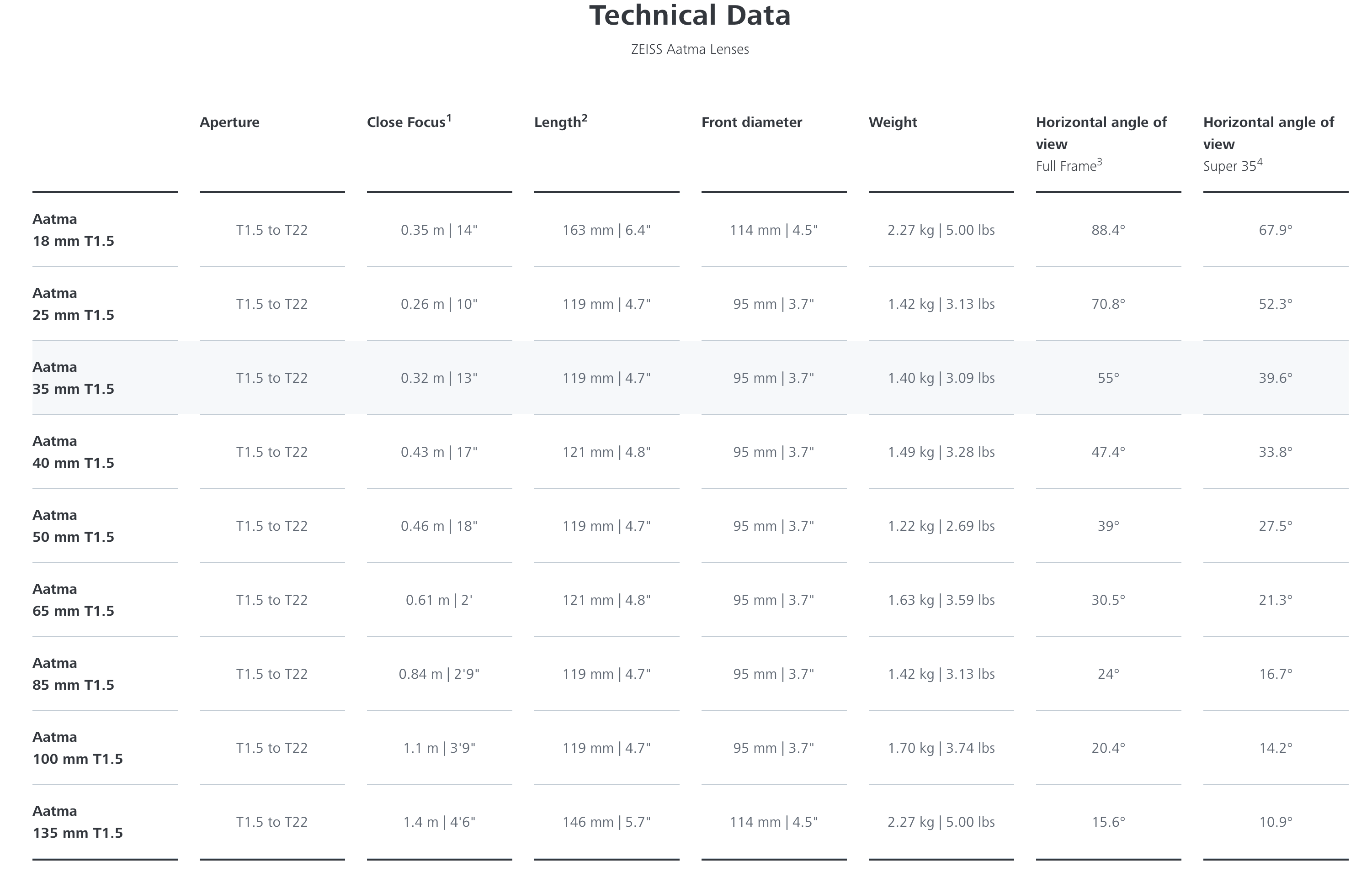Click the 1.70 kg weight cell
Viewport: 1372px width, 877px height.
[941, 748]
